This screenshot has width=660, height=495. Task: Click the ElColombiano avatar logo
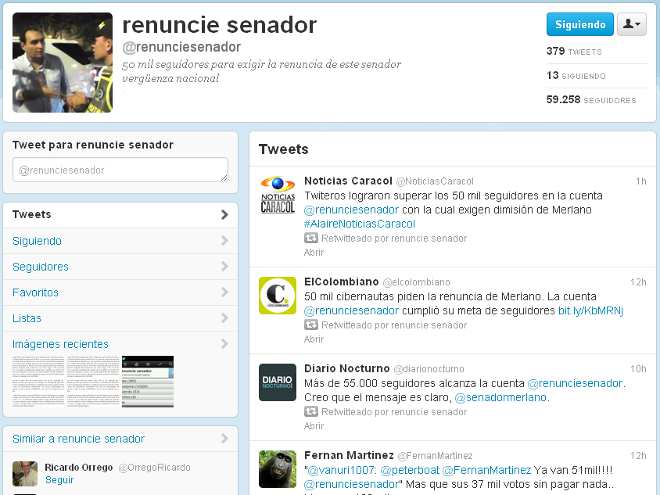[x=277, y=295]
